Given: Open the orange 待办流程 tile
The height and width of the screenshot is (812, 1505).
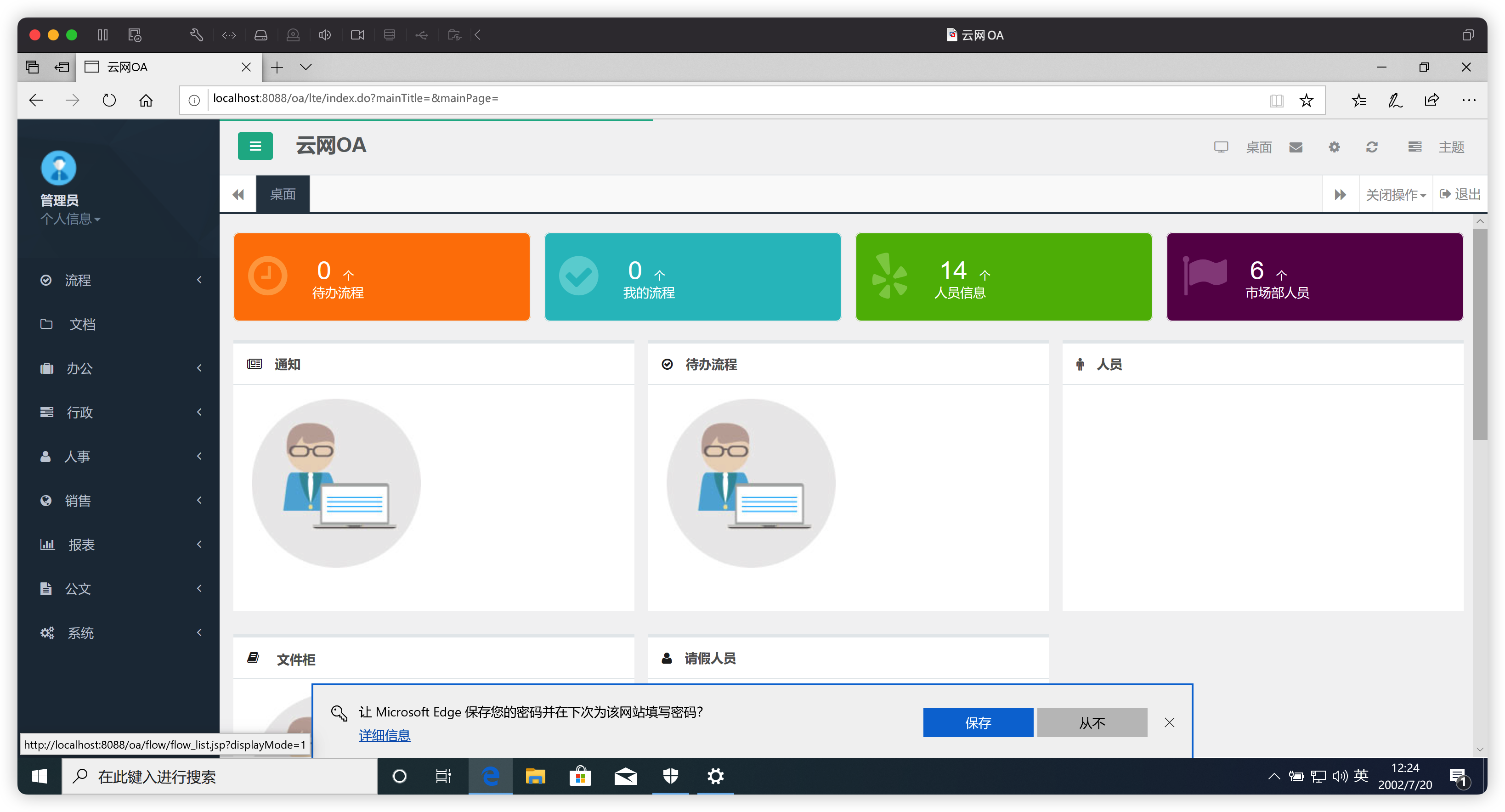Looking at the screenshot, I should coord(381,277).
